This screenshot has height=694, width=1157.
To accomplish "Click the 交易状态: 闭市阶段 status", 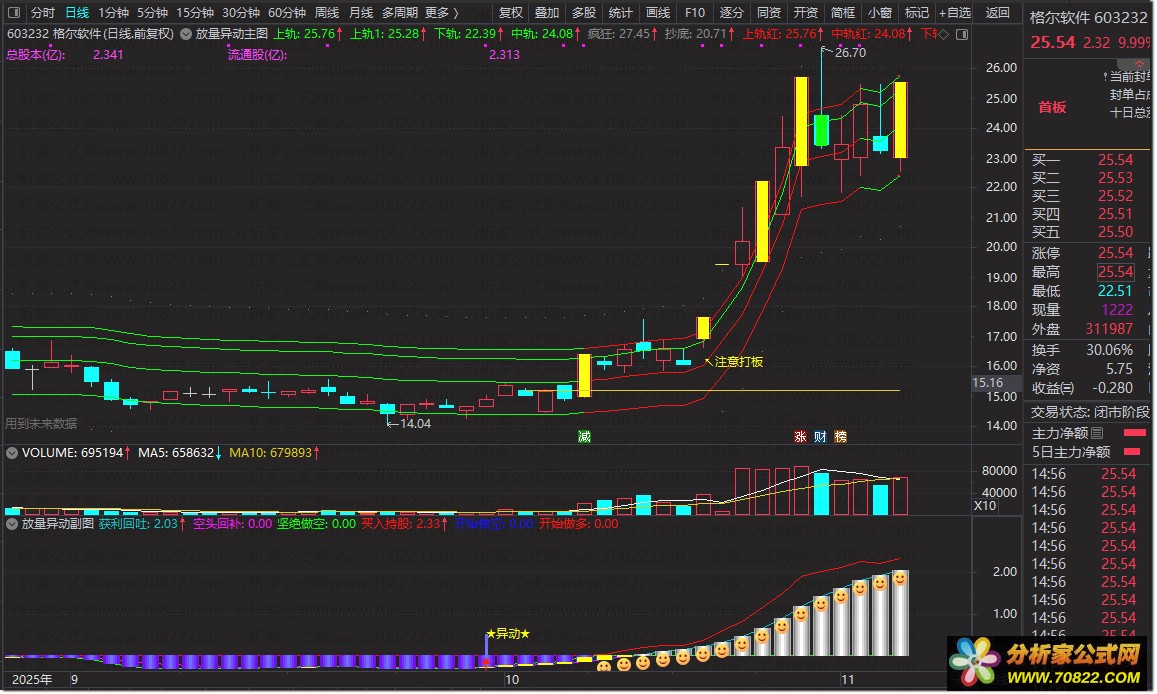I will [x=1090, y=412].
